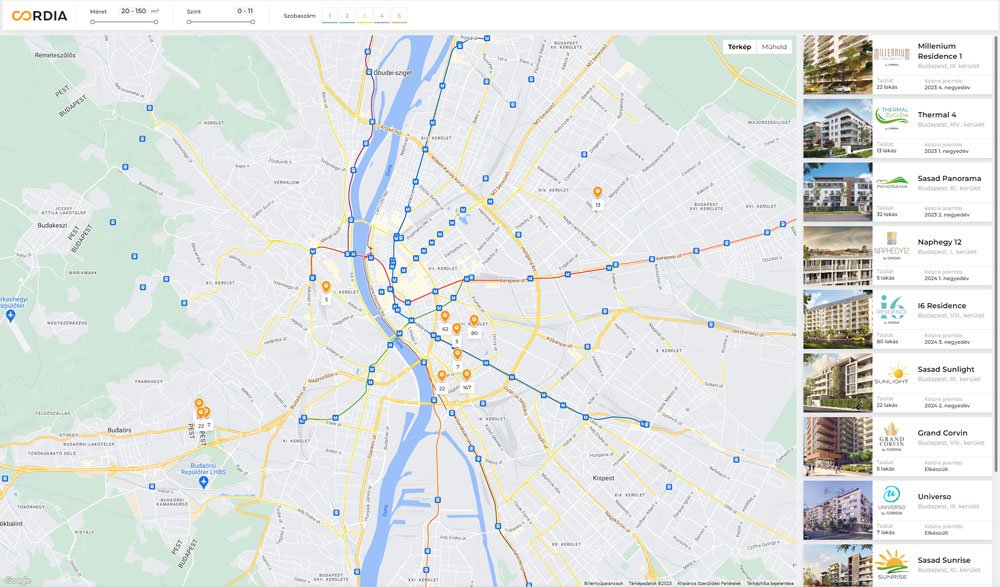Viewport: 1000px width, 587px height.
Task: Click the Thermal Zugló 4 project logo
Action: [891, 116]
